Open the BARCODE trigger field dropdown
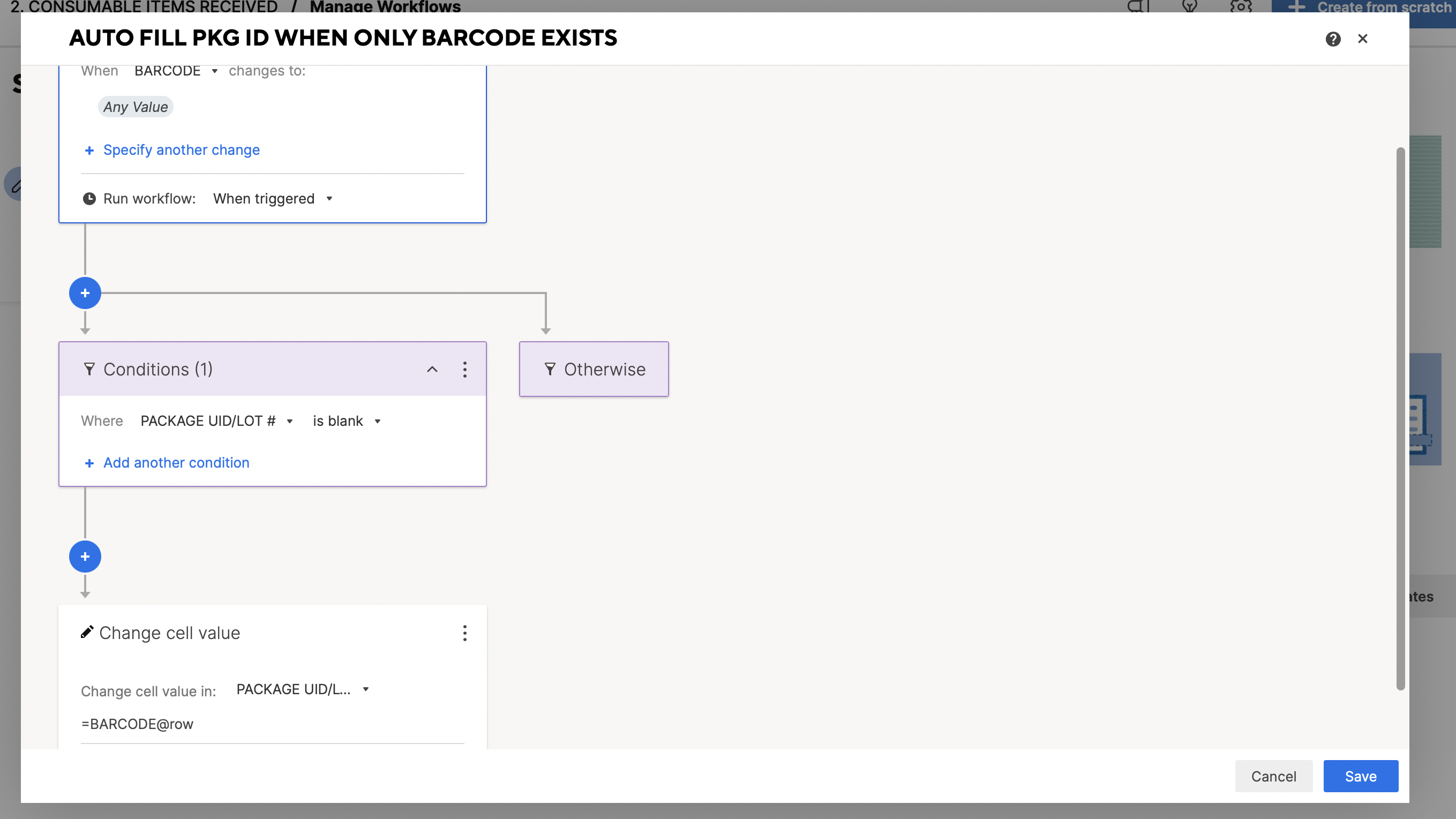 point(174,71)
